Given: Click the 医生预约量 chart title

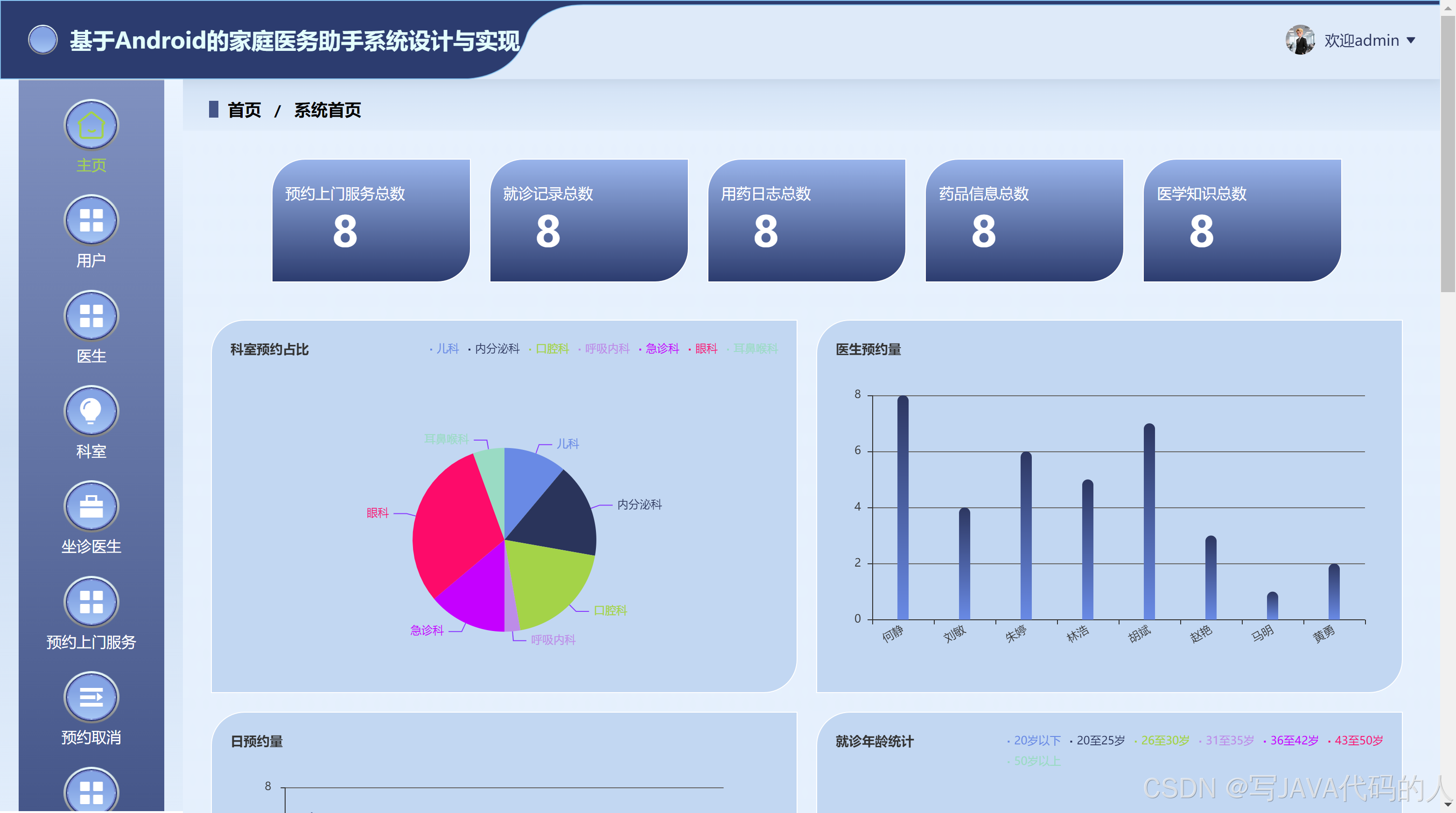Looking at the screenshot, I should click(868, 350).
